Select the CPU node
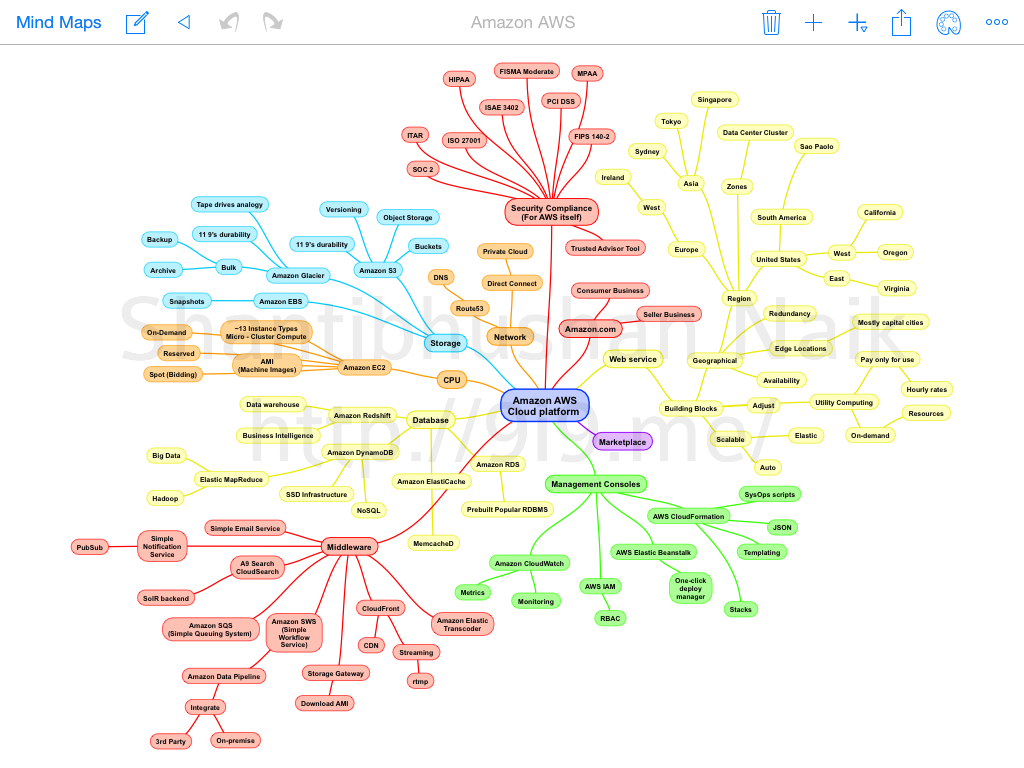 (x=452, y=379)
